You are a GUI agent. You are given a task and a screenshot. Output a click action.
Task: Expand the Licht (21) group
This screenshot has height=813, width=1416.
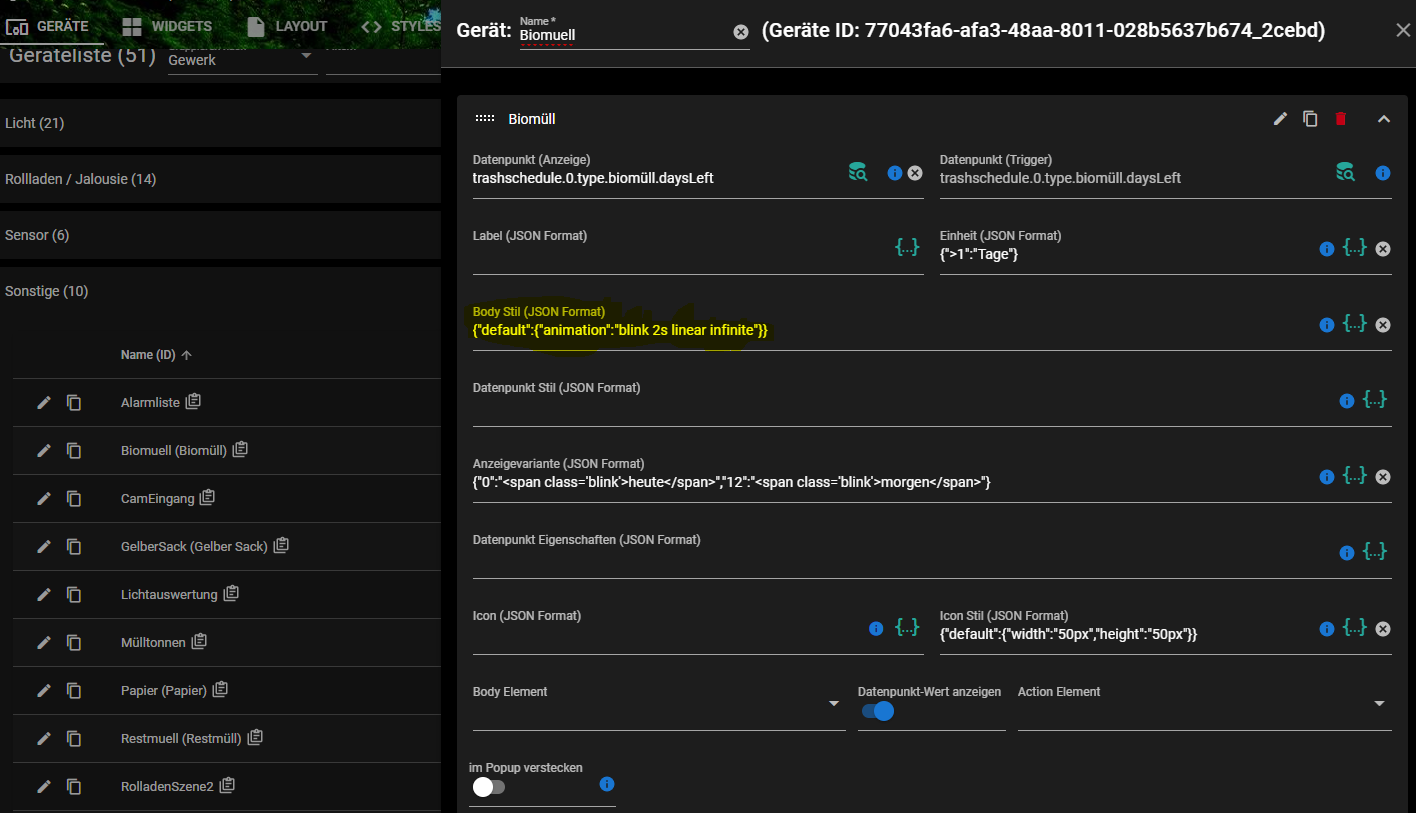220,123
